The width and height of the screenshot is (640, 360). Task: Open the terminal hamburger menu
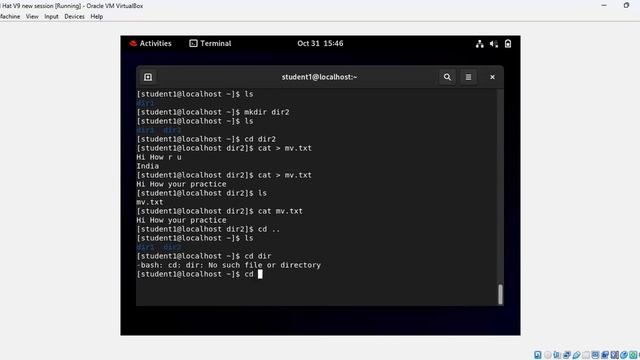click(468, 77)
